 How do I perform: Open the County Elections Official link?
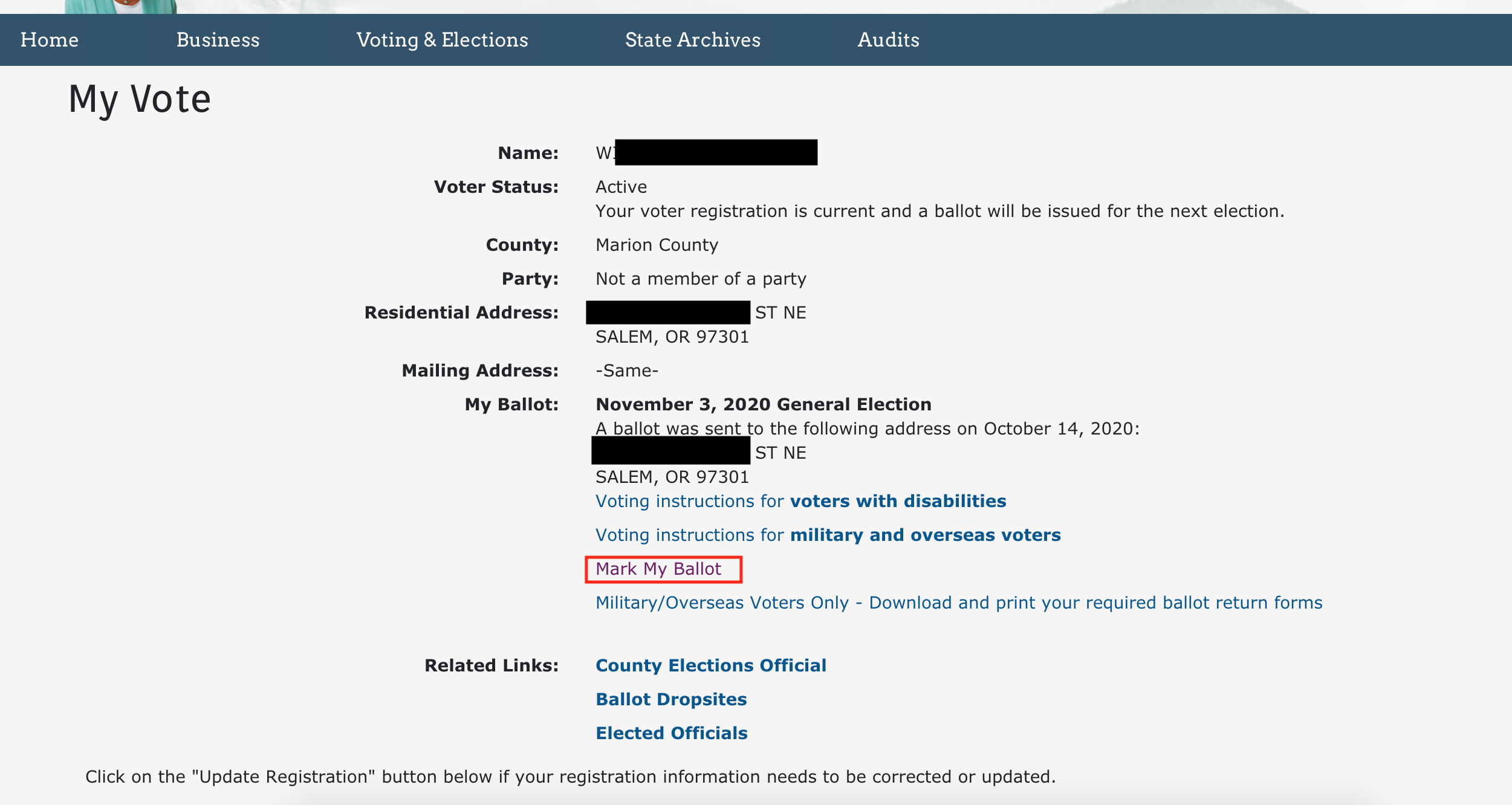click(710, 665)
